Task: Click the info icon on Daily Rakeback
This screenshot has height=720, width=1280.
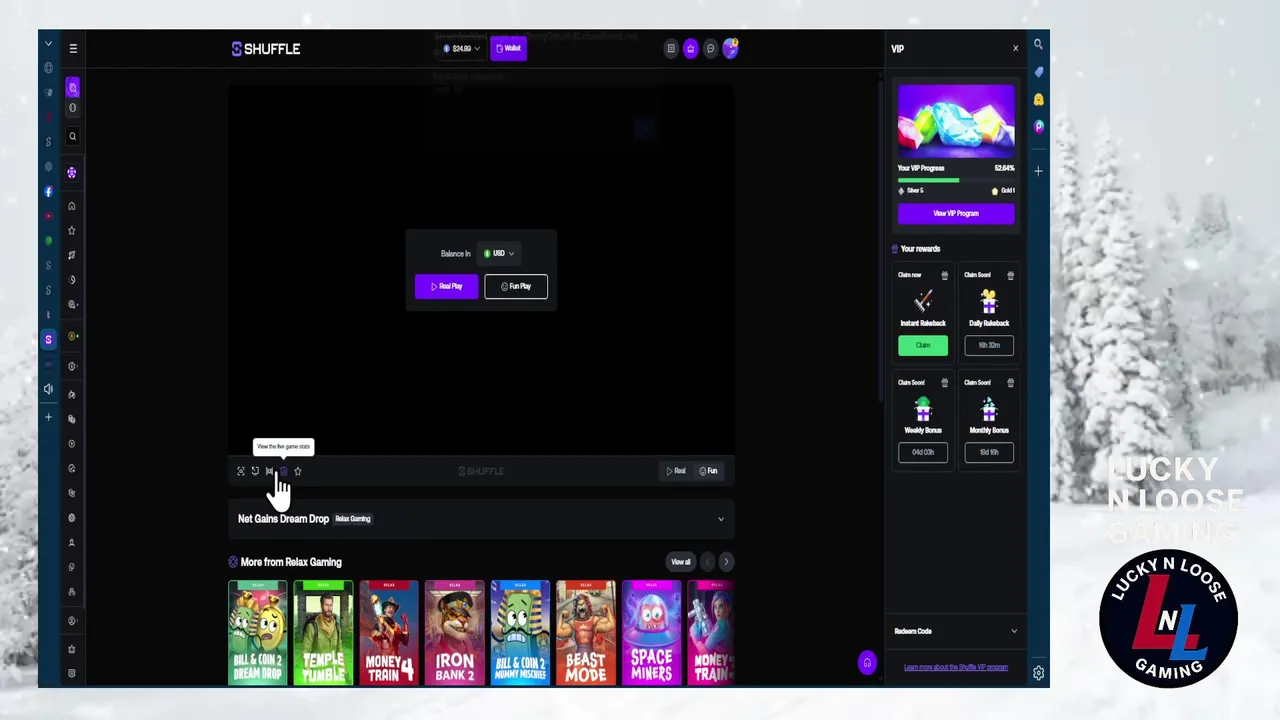Action: pos(1011,275)
